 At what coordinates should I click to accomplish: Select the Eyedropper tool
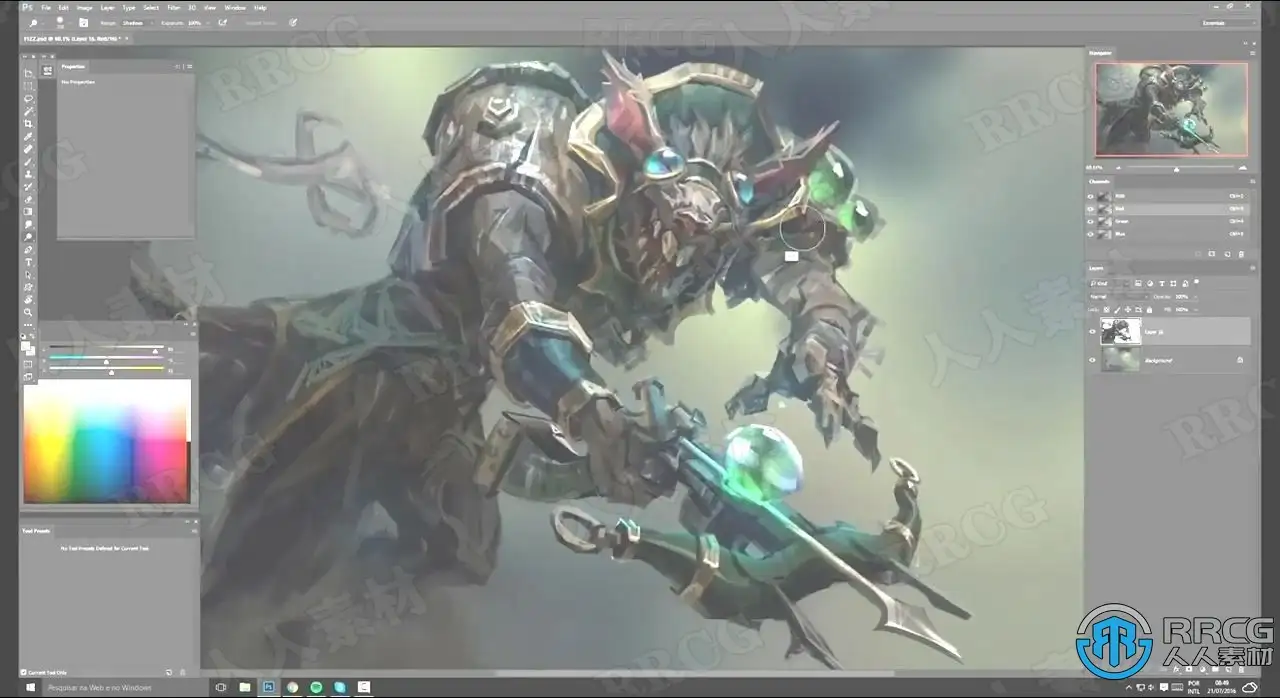click(x=28, y=137)
